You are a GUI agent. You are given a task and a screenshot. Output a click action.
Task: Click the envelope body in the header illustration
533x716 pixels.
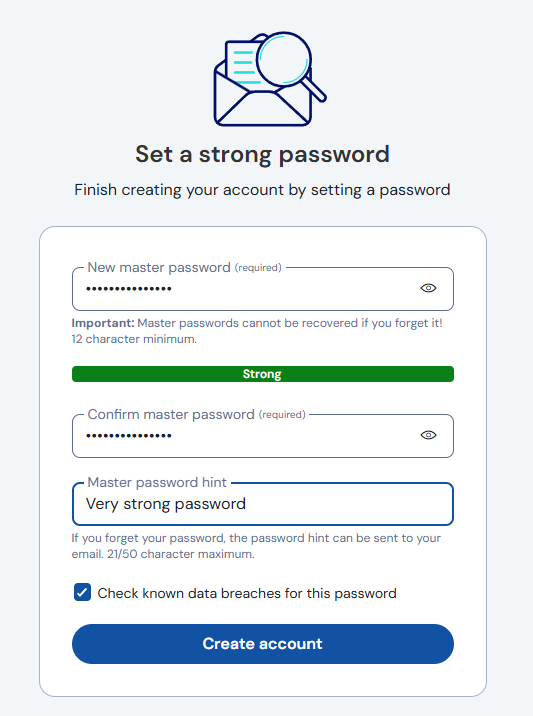(x=263, y=105)
